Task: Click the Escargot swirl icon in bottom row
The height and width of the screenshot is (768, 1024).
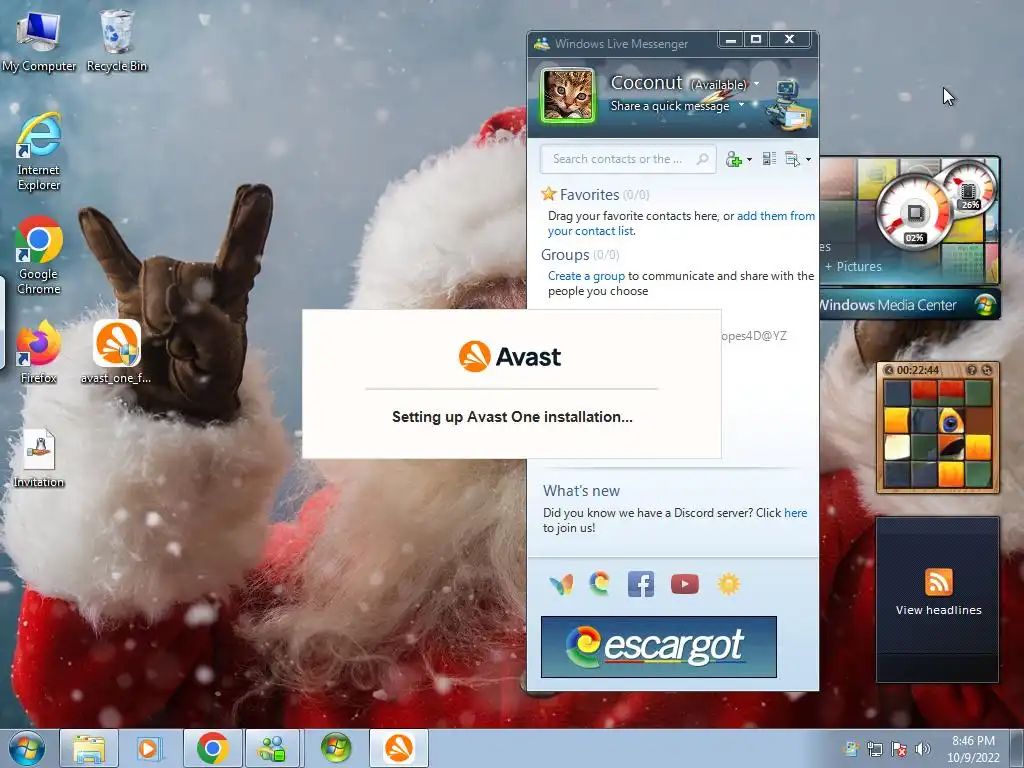Action: [600, 583]
